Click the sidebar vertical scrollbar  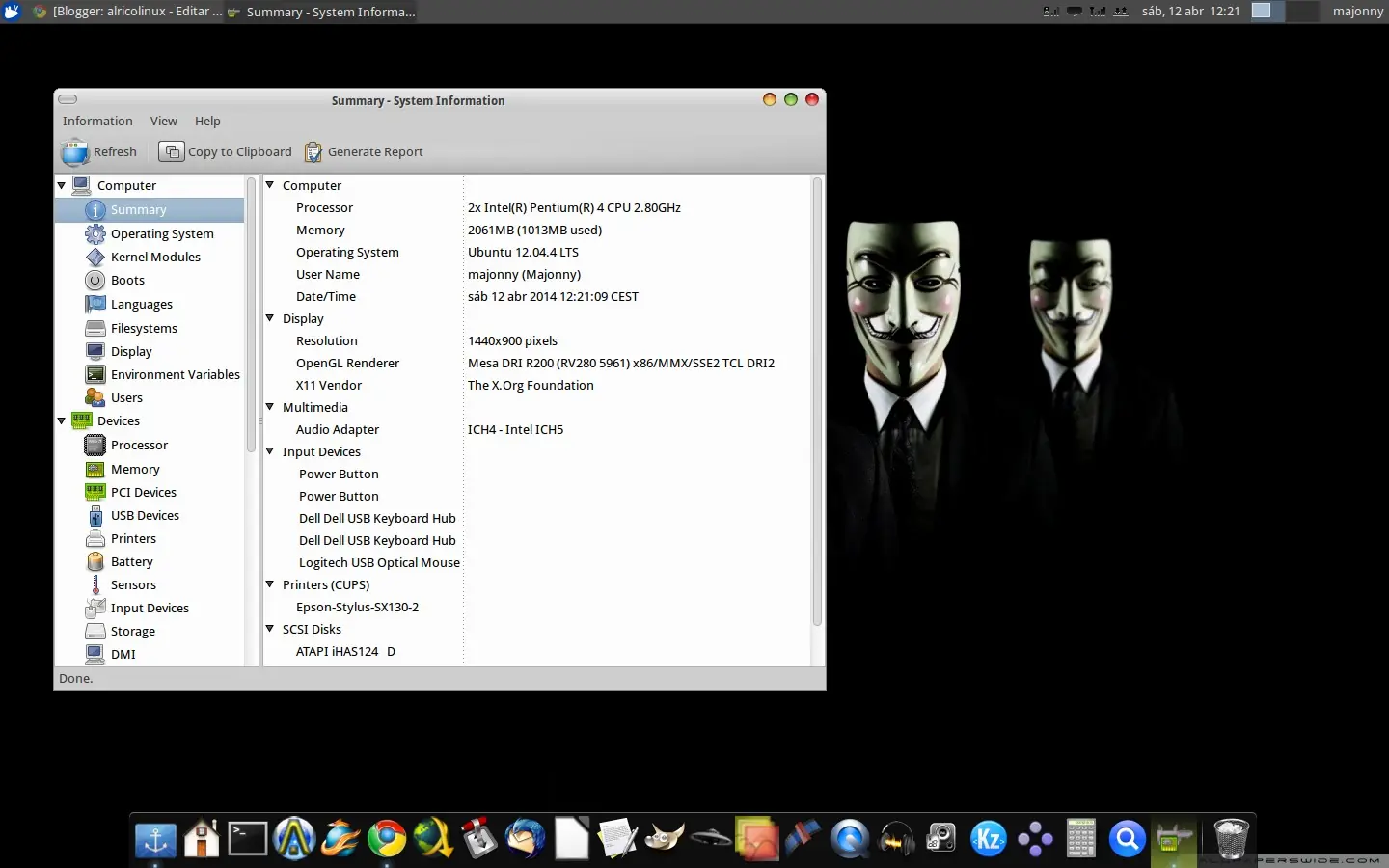pyautogui.click(x=251, y=314)
